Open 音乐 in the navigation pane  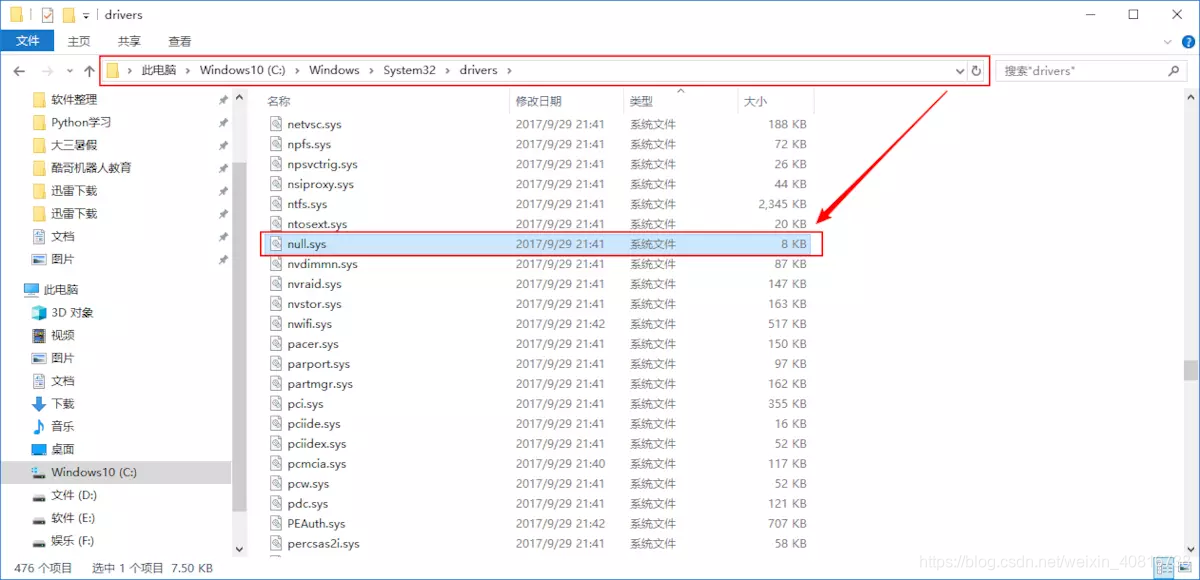point(63,427)
